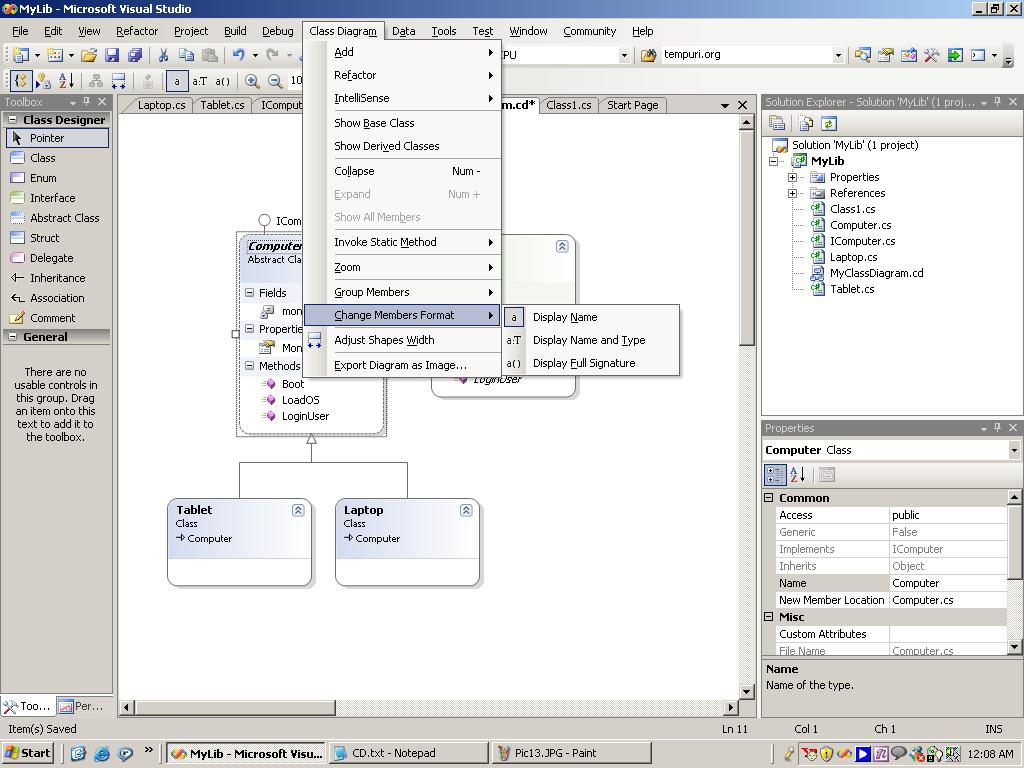Select the LoginUser method in Computer class

305,416
